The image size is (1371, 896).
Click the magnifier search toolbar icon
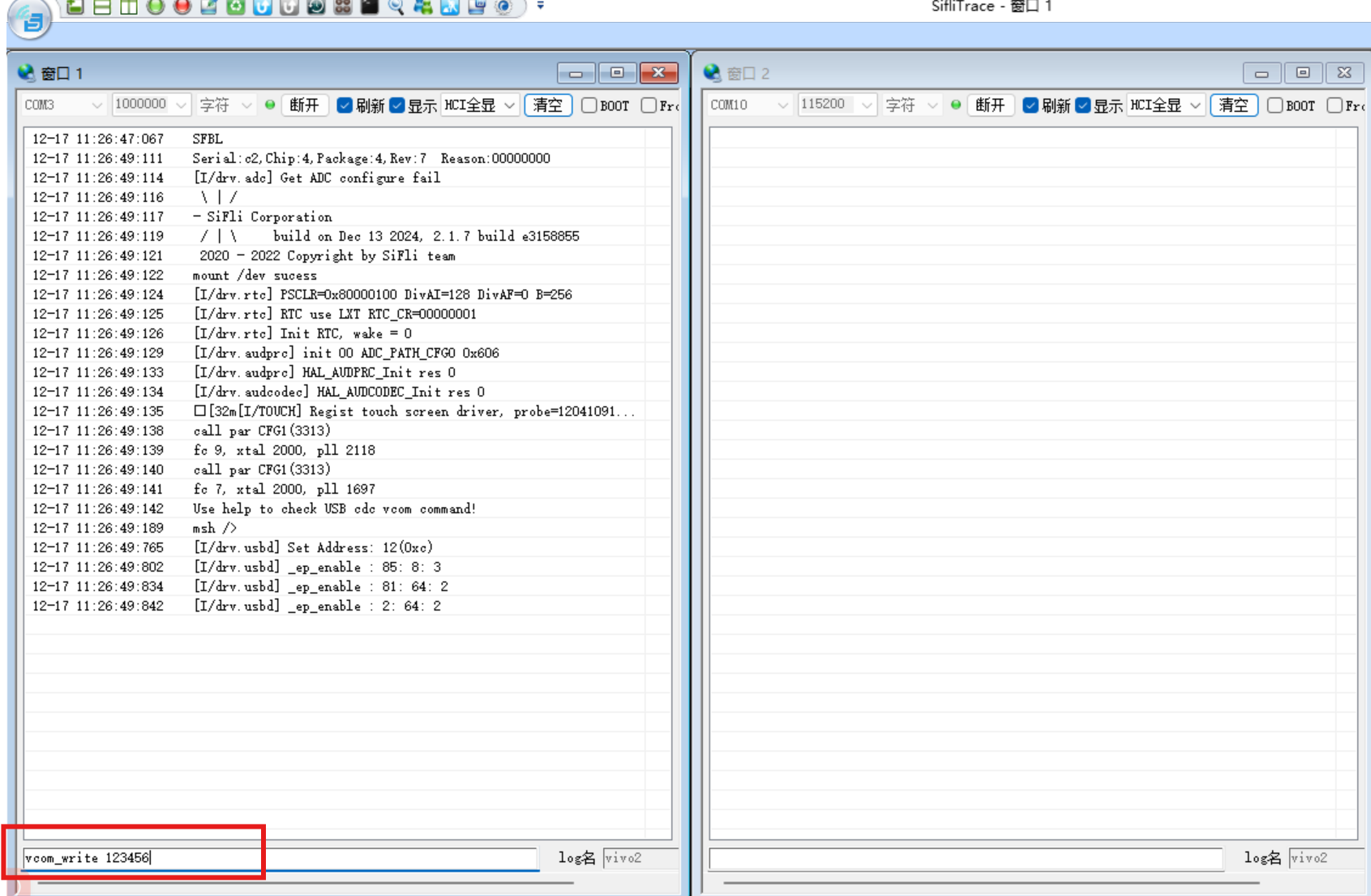(x=396, y=6)
